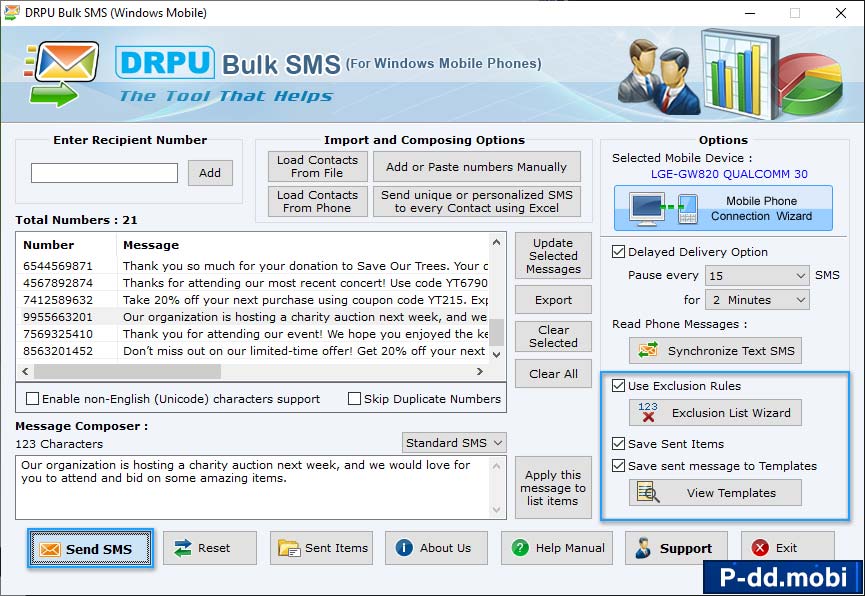Click the Exclusion List Wizard 123 icon
Screen dimensions: 865x596
point(648,412)
